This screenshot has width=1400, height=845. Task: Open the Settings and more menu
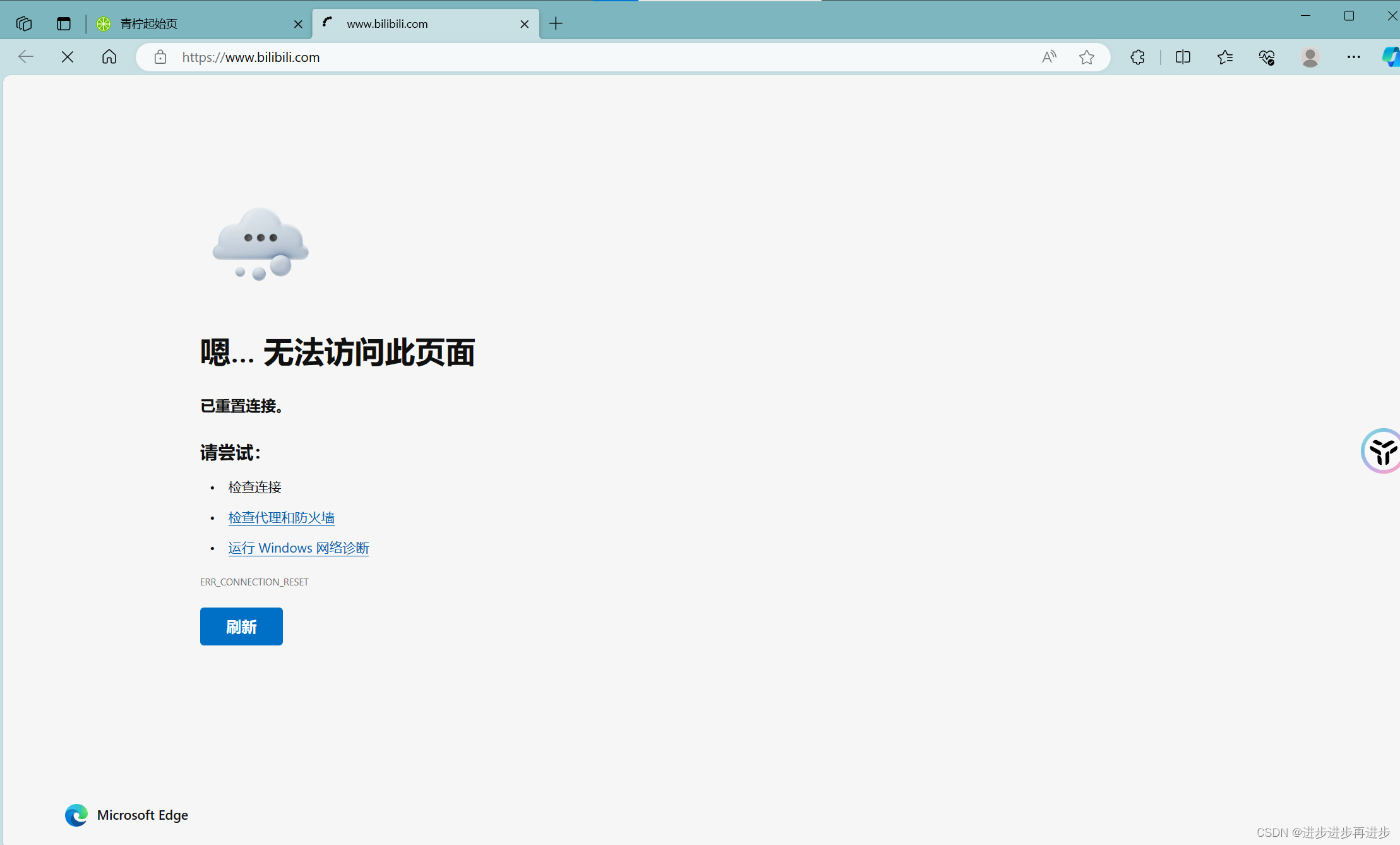[x=1353, y=57]
